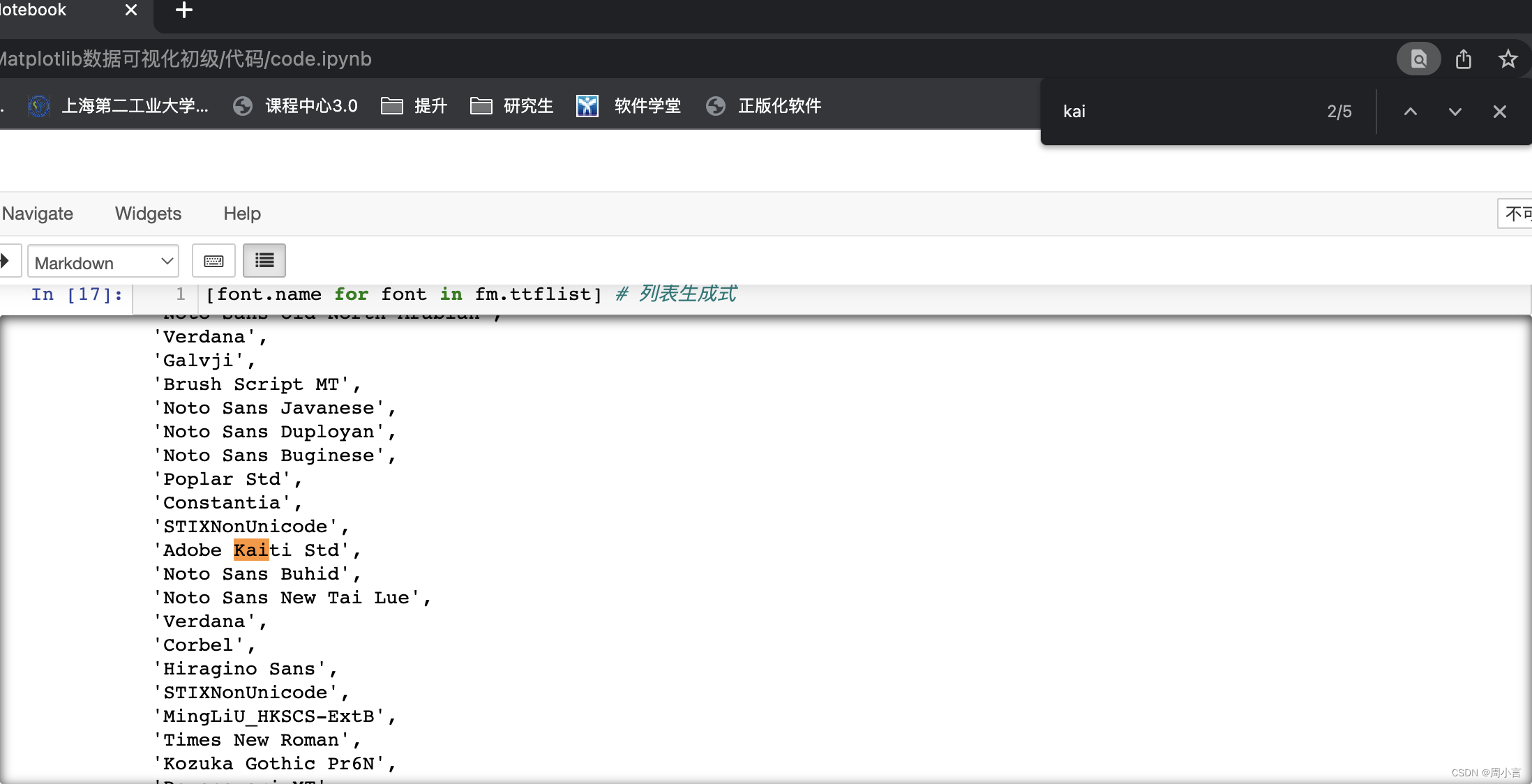Screen dimensions: 1532x784
Task: Click the highlighted 'Adobe Kaiti Std' entry
Action: point(257,550)
